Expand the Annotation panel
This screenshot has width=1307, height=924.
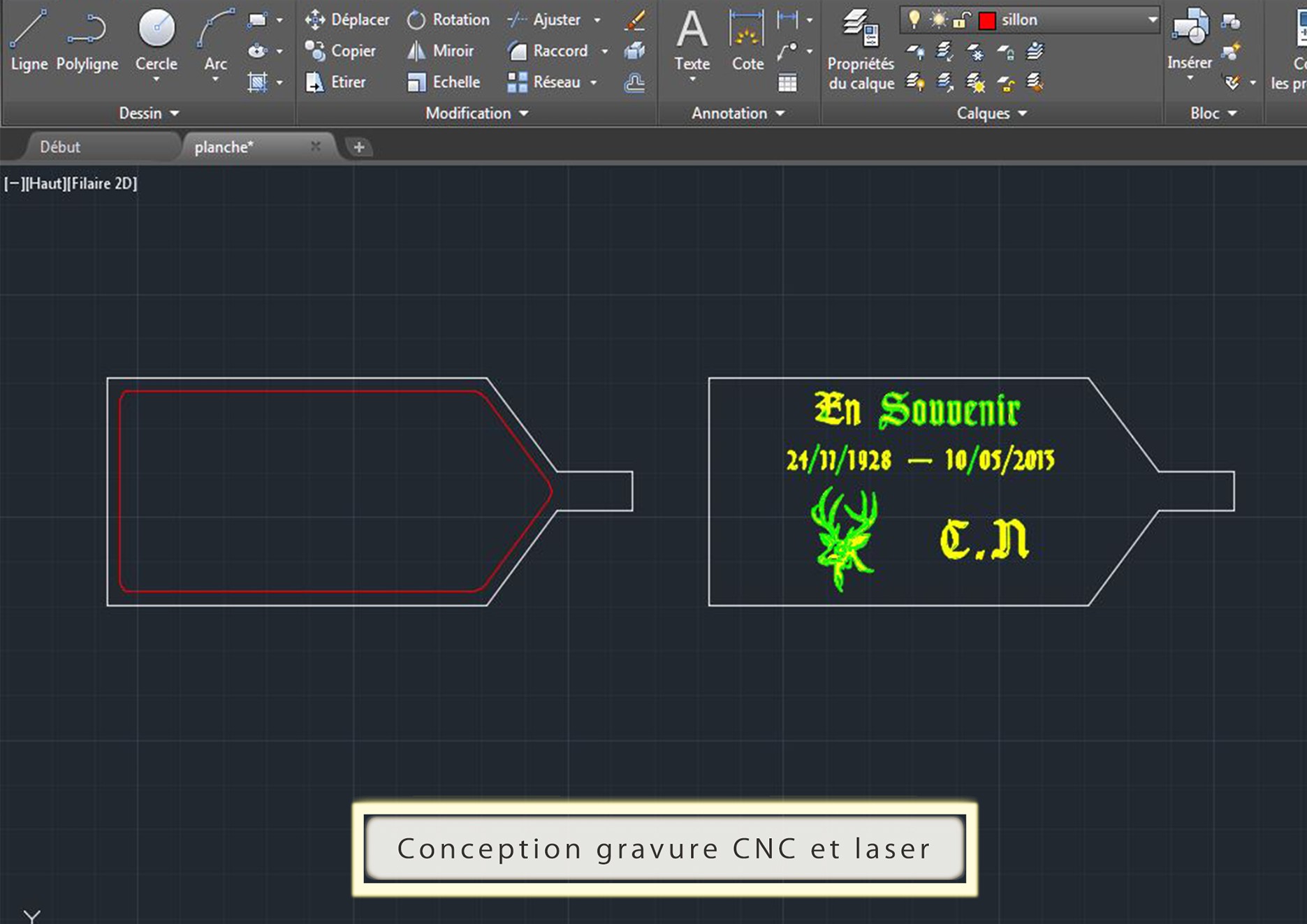[738, 113]
